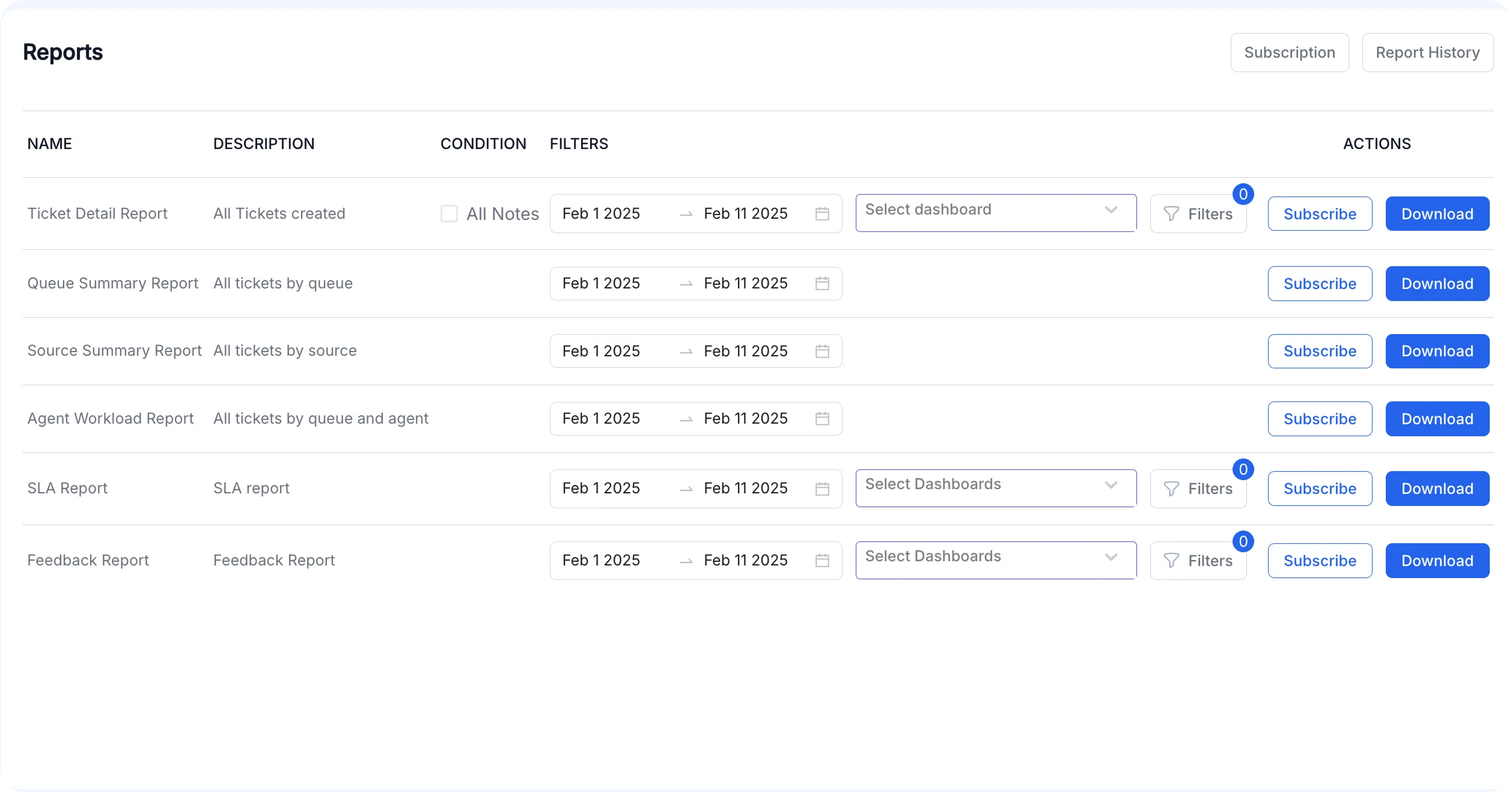This screenshot has width=1512, height=792.
Task: Open the Subscription page
Action: tap(1289, 53)
